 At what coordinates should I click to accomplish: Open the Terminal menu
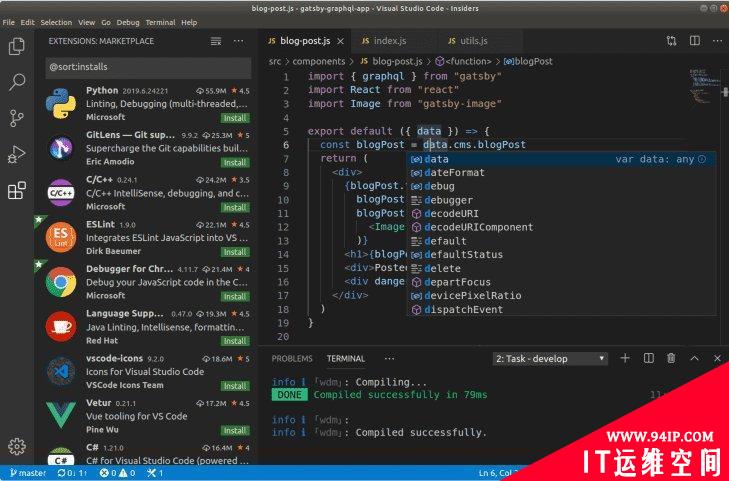pos(160,22)
